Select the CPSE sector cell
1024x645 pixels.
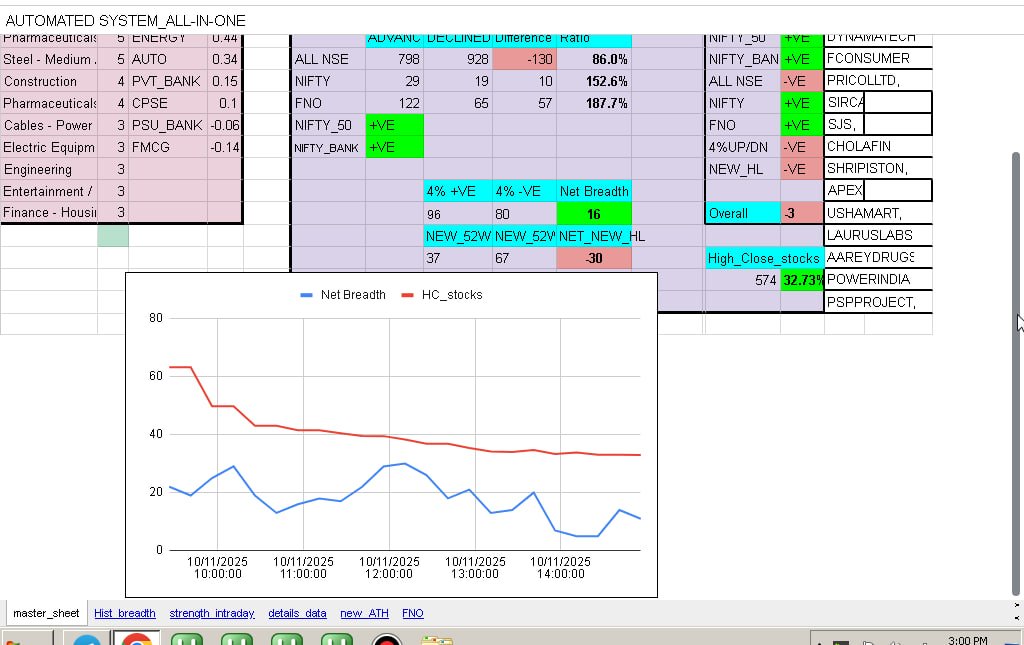168,103
